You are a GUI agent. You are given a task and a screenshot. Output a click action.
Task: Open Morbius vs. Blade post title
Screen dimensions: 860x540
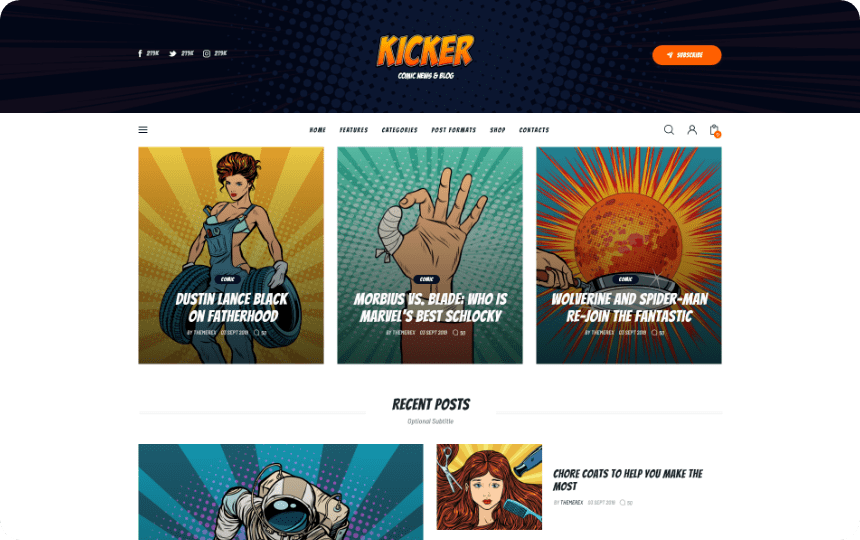coord(431,308)
